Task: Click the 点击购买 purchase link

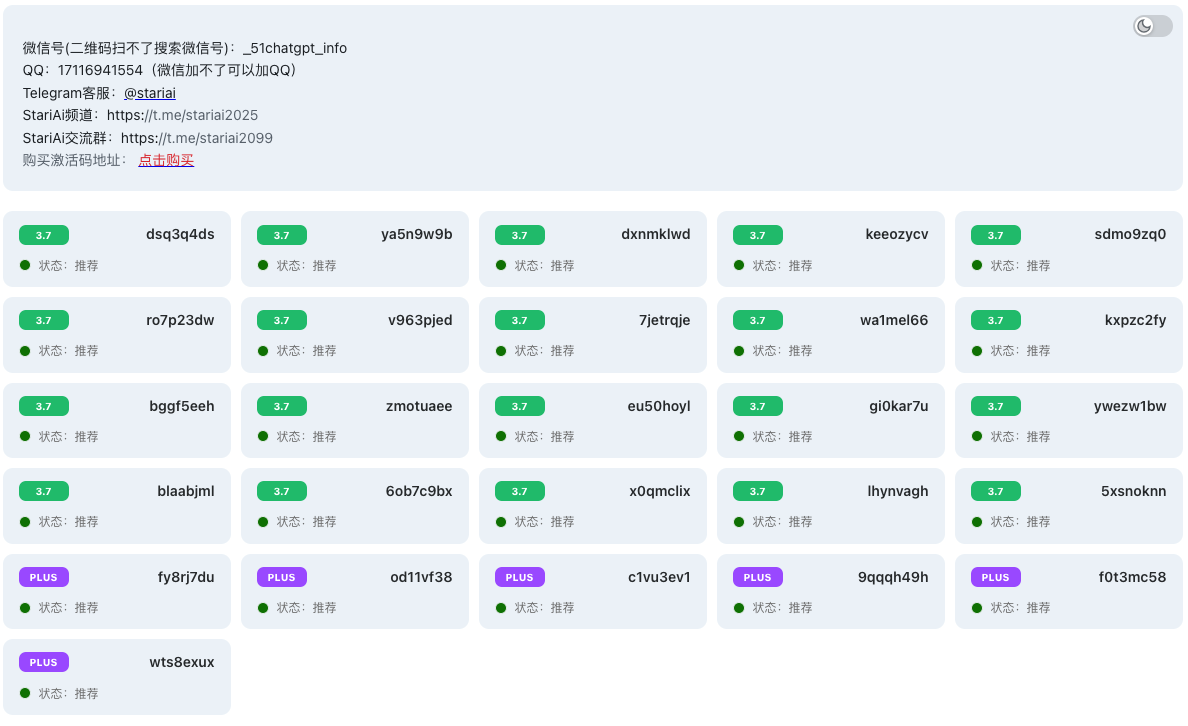Action: pos(166,160)
